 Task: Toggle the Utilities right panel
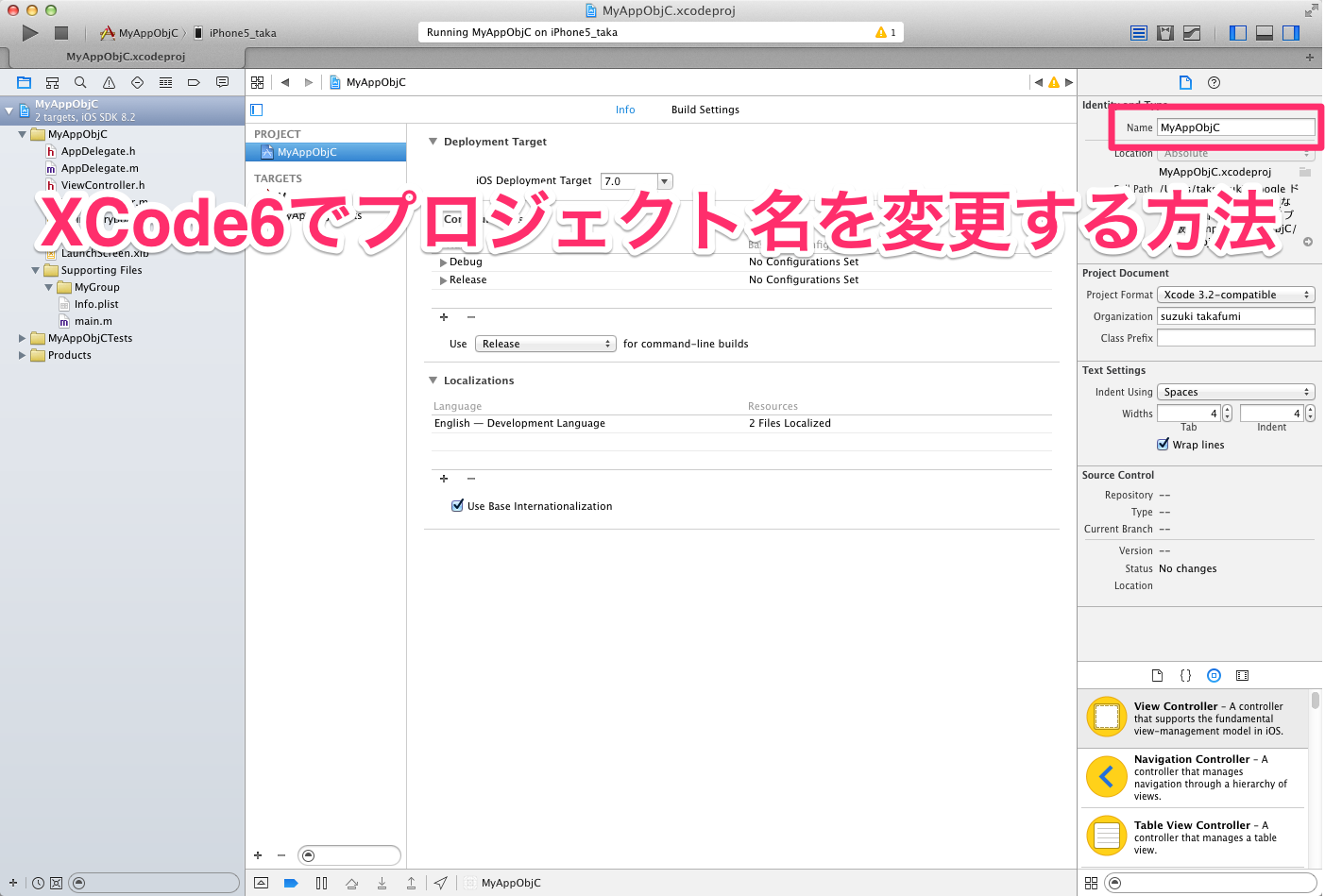click(x=1291, y=33)
